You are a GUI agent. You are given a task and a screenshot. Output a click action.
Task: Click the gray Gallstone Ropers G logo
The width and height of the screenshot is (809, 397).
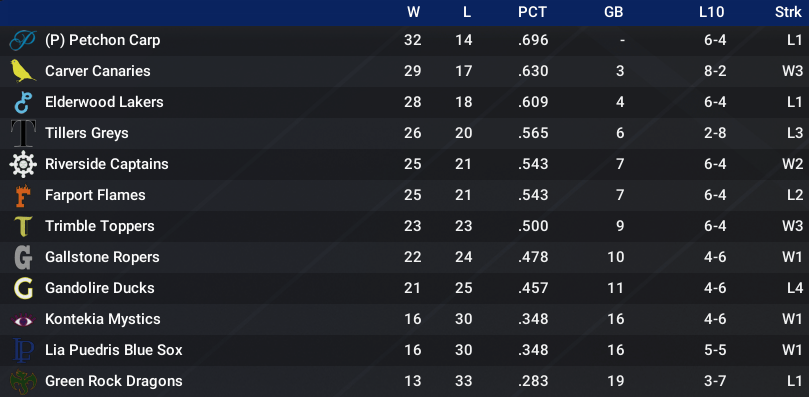coord(23,257)
